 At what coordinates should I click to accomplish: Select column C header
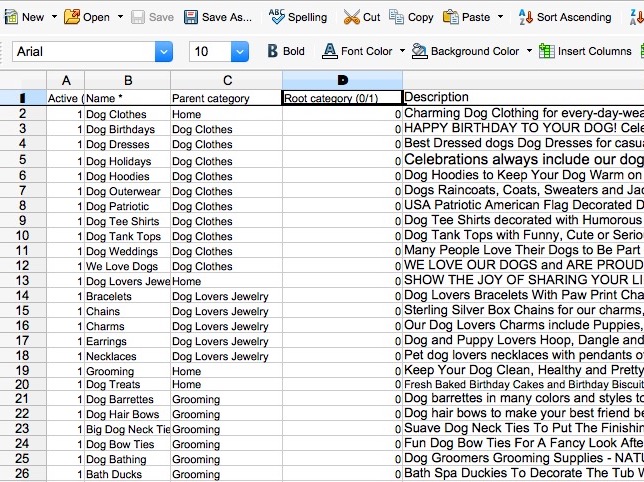(x=227, y=80)
